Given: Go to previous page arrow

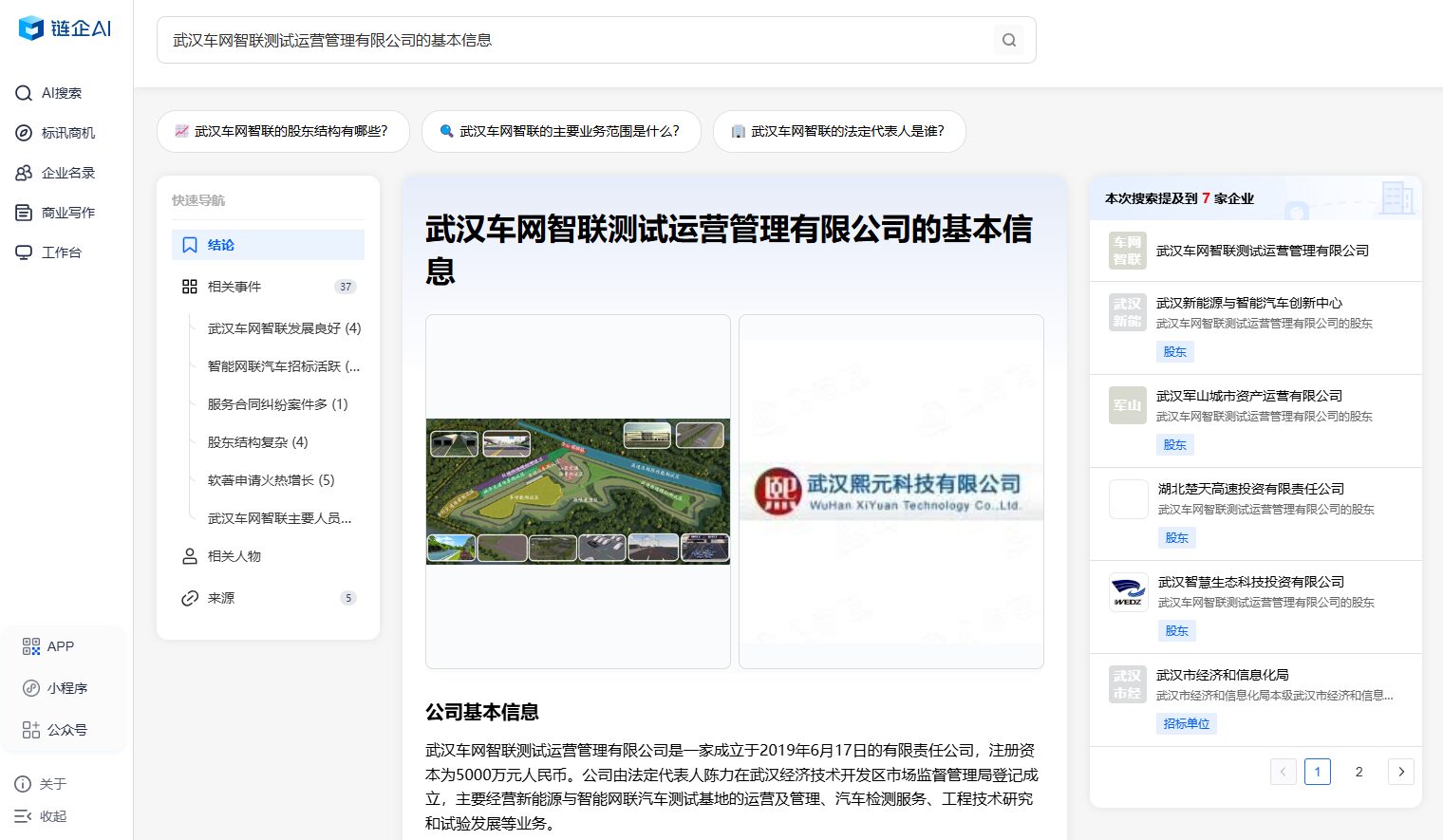Looking at the screenshot, I should (x=1283, y=772).
